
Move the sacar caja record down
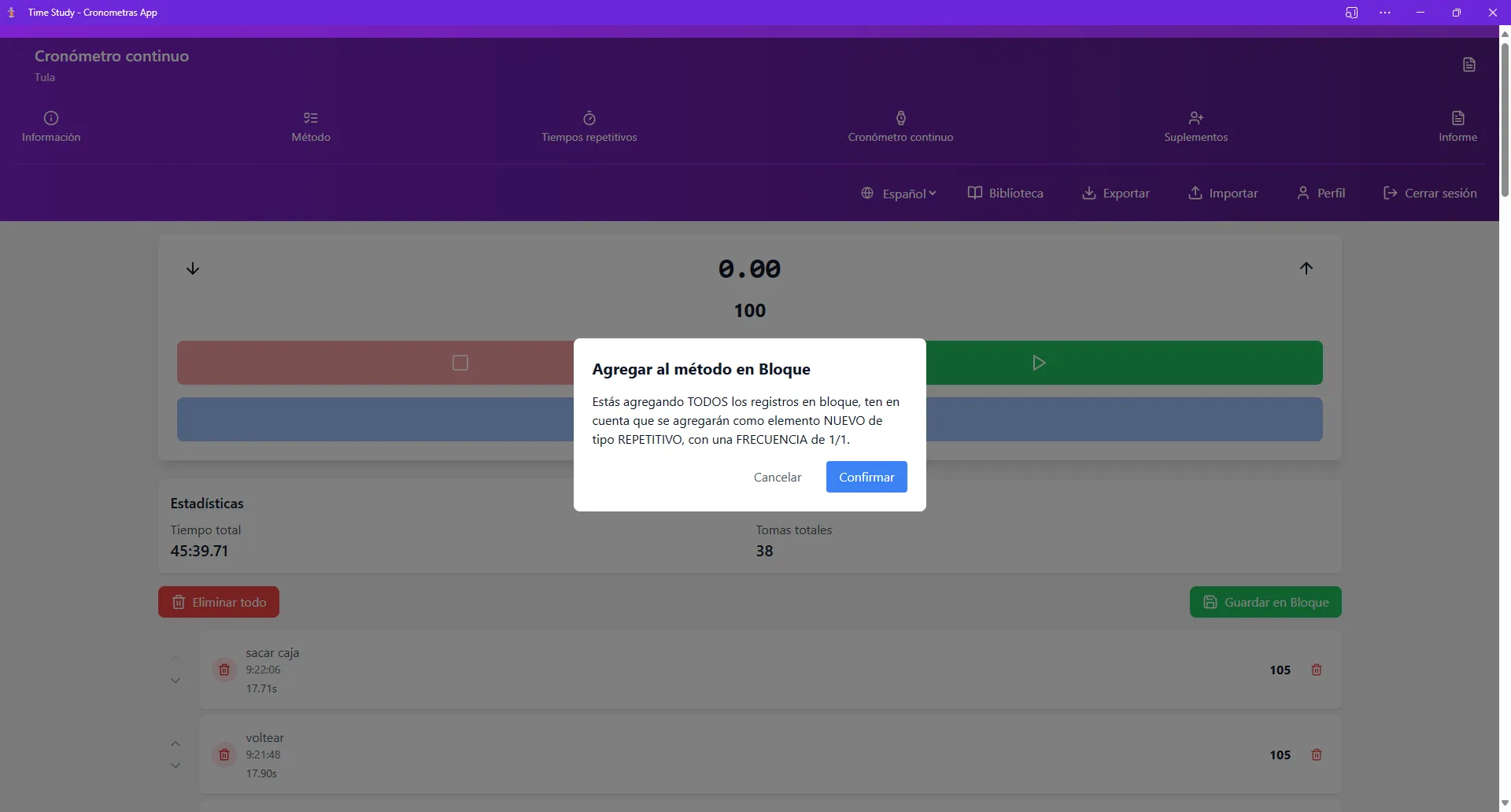click(175, 681)
